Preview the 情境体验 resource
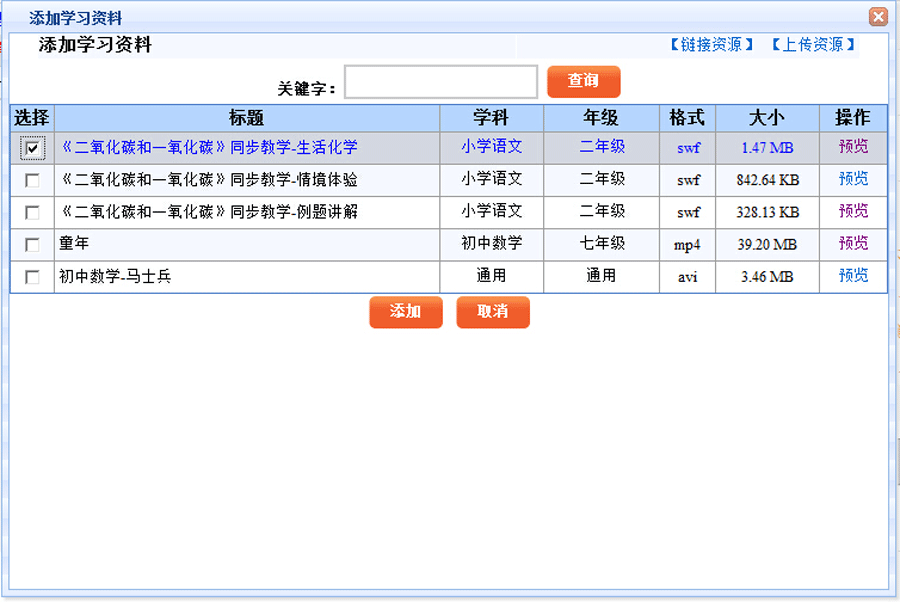The image size is (900, 602). (x=853, y=180)
